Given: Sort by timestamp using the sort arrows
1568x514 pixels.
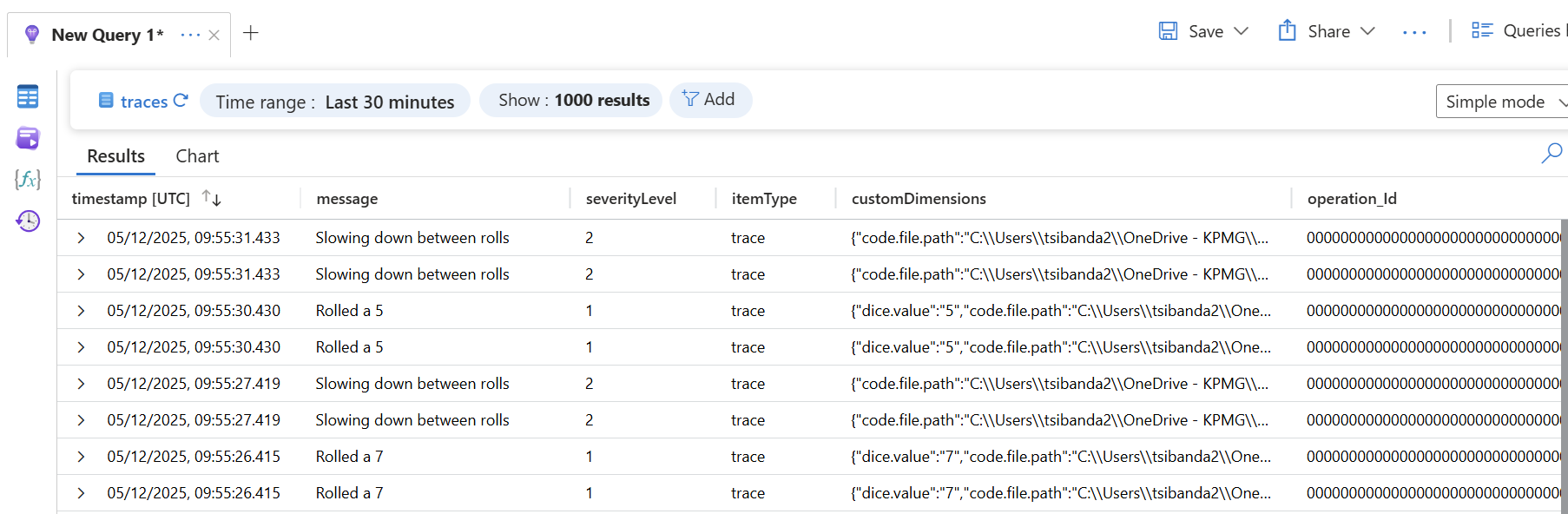Looking at the screenshot, I should point(211,198).
